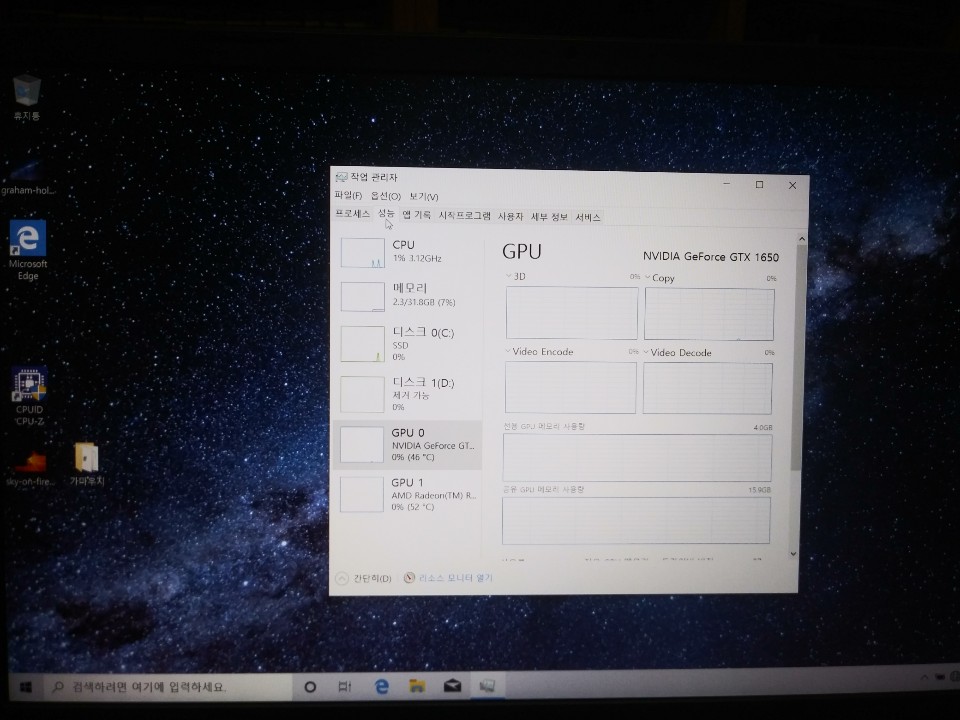Switch to the 세부 정보 tab
960x720 pixels.
[549, 217]
